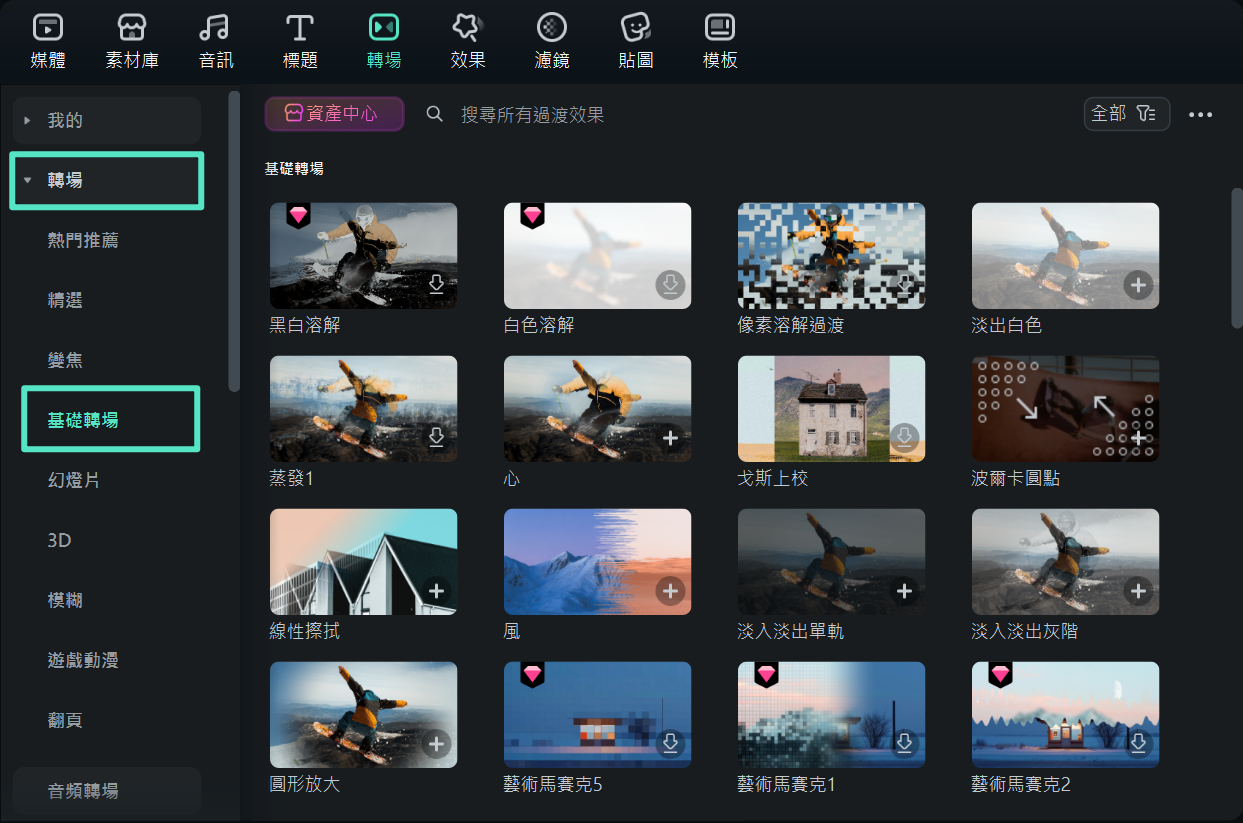Viewport: 1243px width, 823px height.
Task: Select the 戈斯上校 transition thumbnail
Action: coord(831,408)
